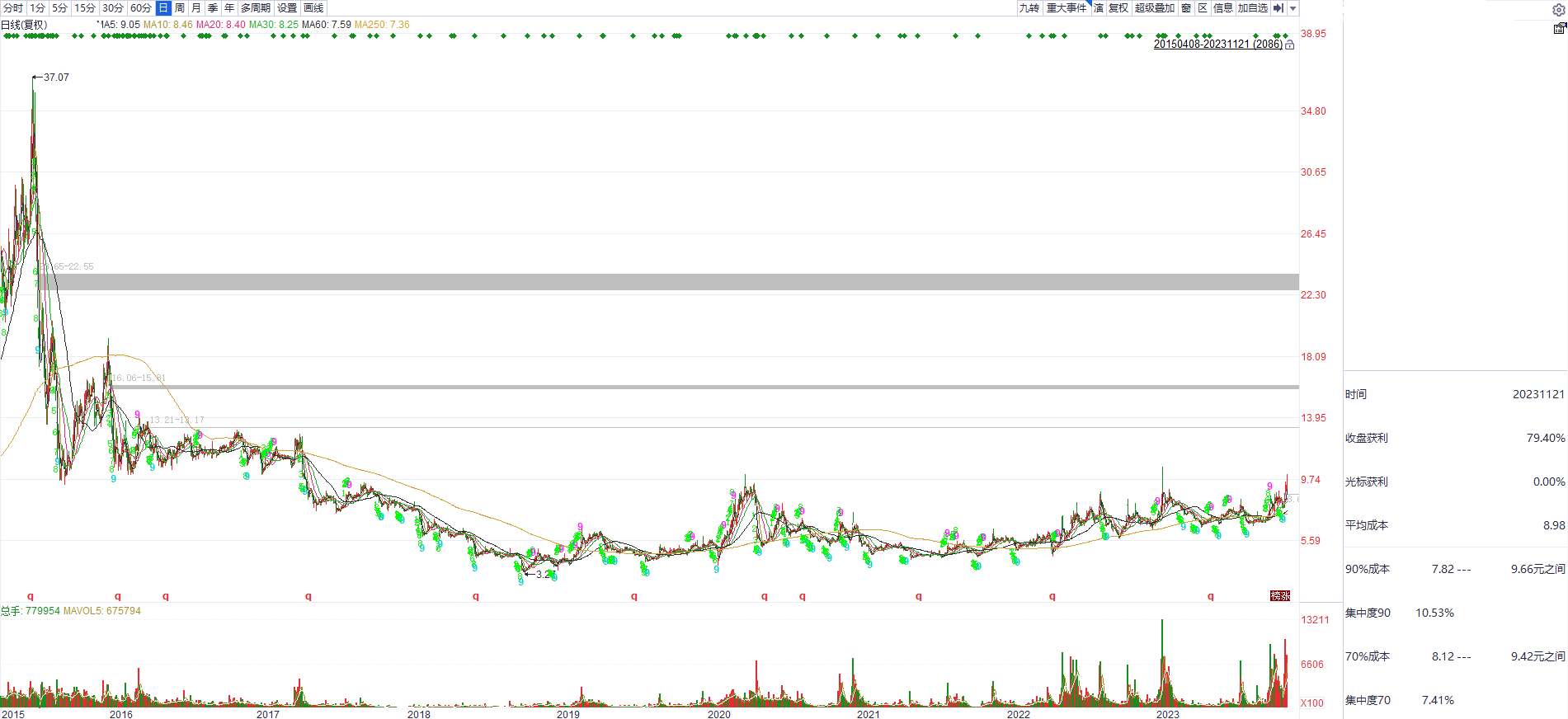
Task: Open the settings gear icon above the cost panel
Action: (x=1558, y=11)
